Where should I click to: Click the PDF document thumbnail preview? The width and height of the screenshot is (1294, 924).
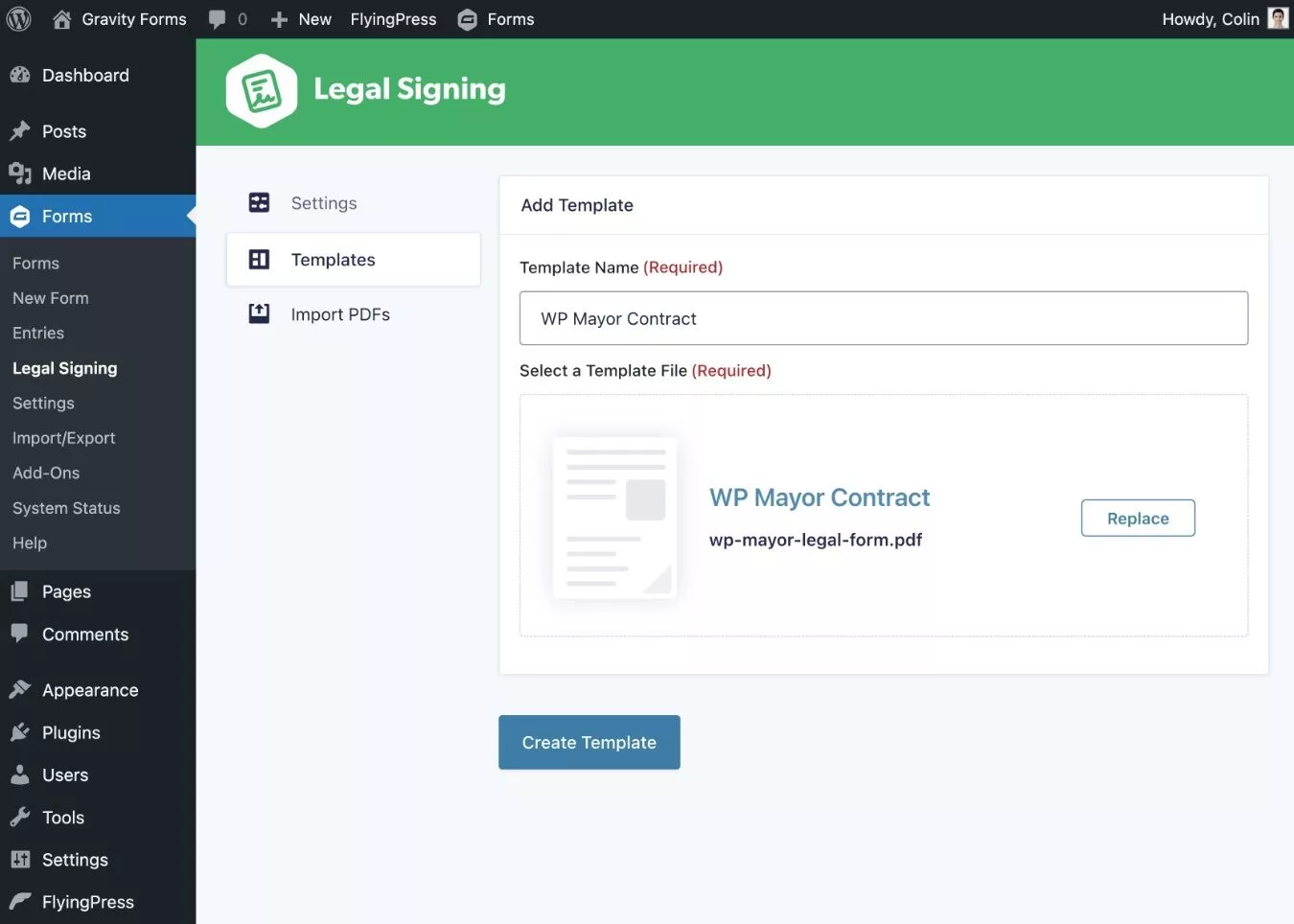[x=615, y=518]
